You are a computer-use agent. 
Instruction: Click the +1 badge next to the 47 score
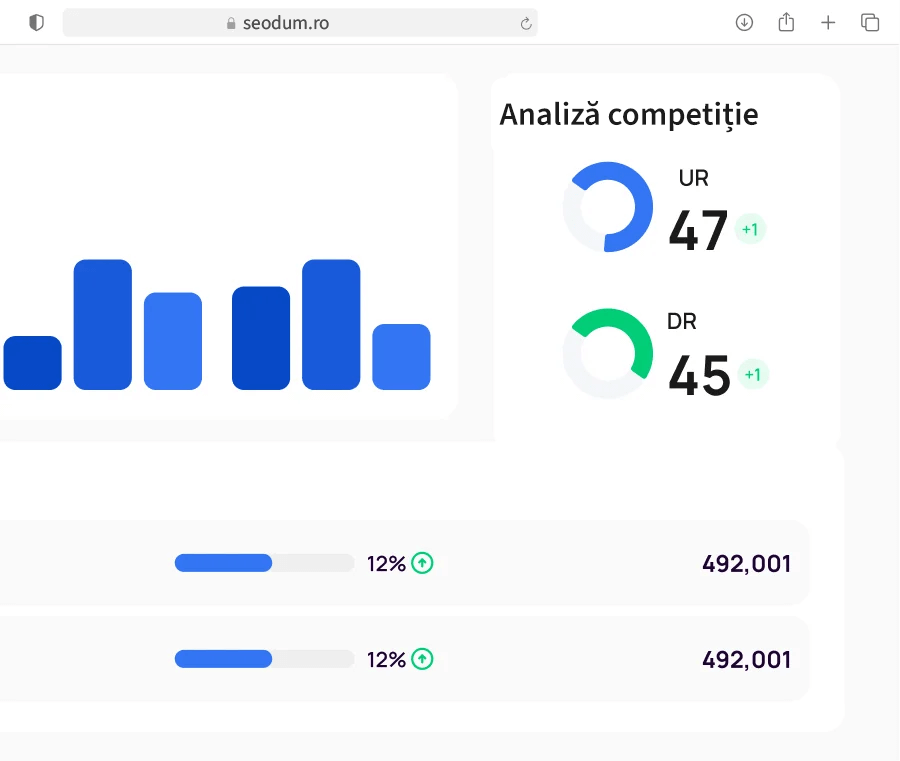(750, 229)
